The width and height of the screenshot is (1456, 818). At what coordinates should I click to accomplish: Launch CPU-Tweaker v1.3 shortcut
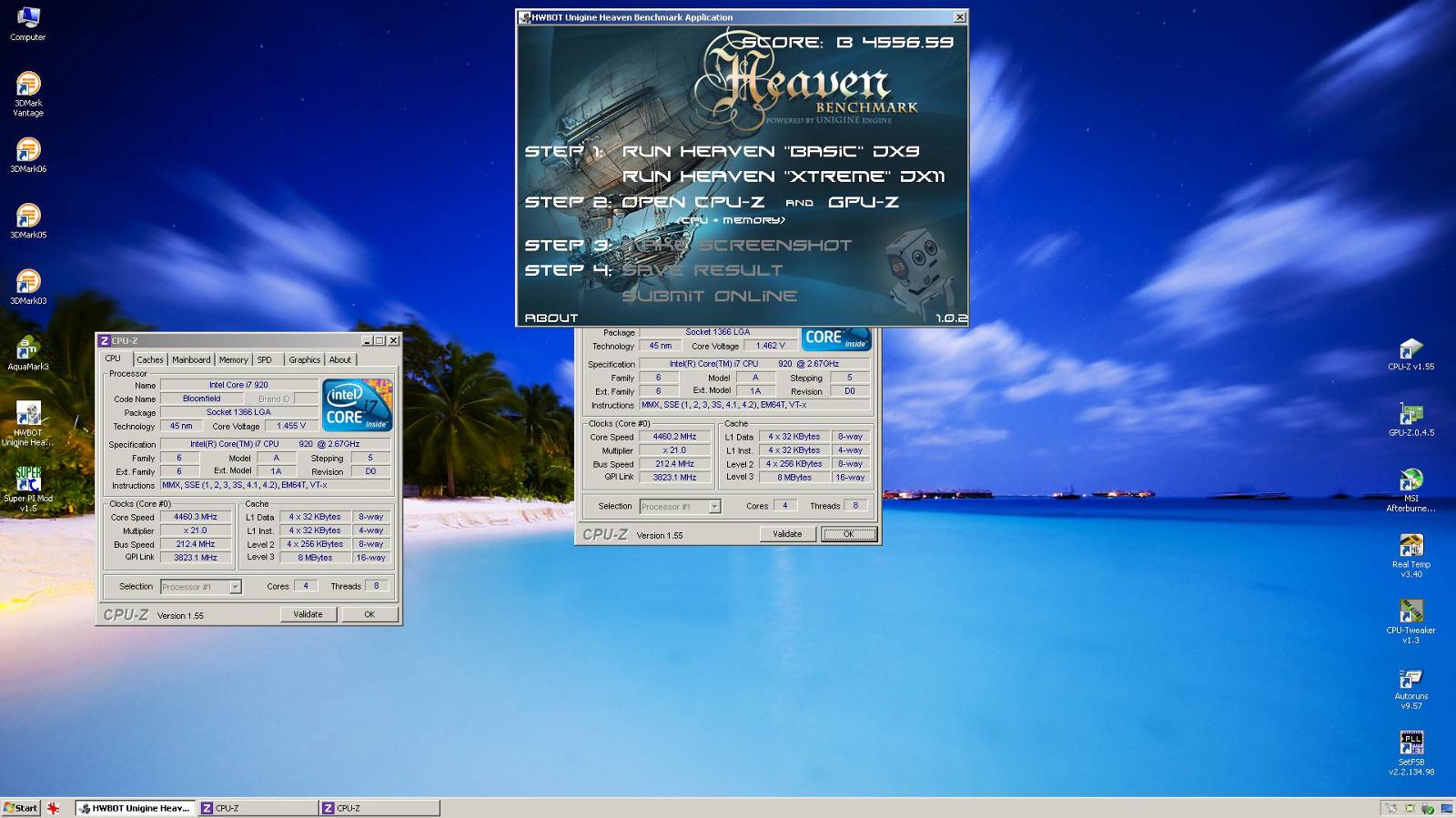(1410, 621)
